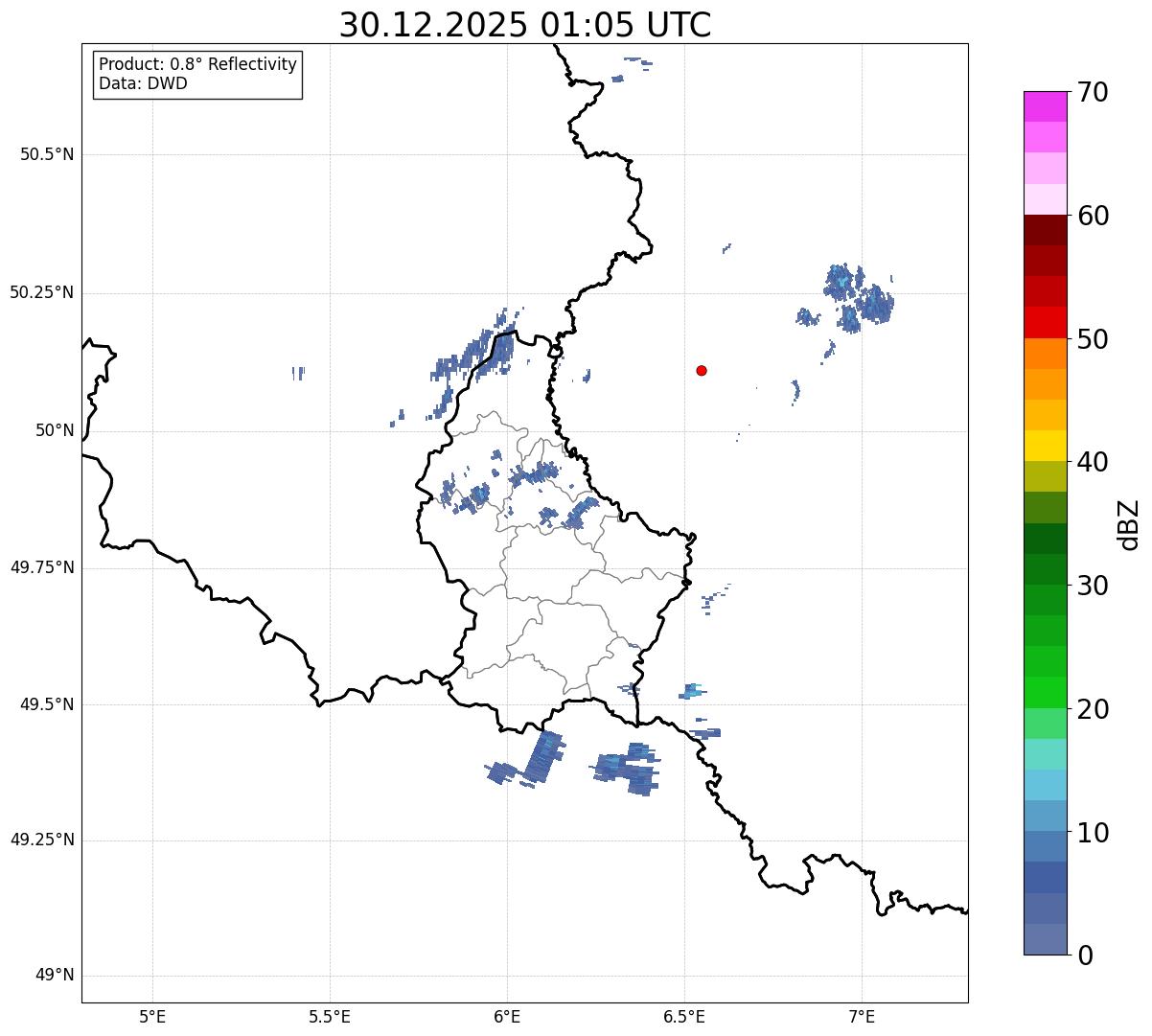Click the 49°N latitude label

pos(55,976)
